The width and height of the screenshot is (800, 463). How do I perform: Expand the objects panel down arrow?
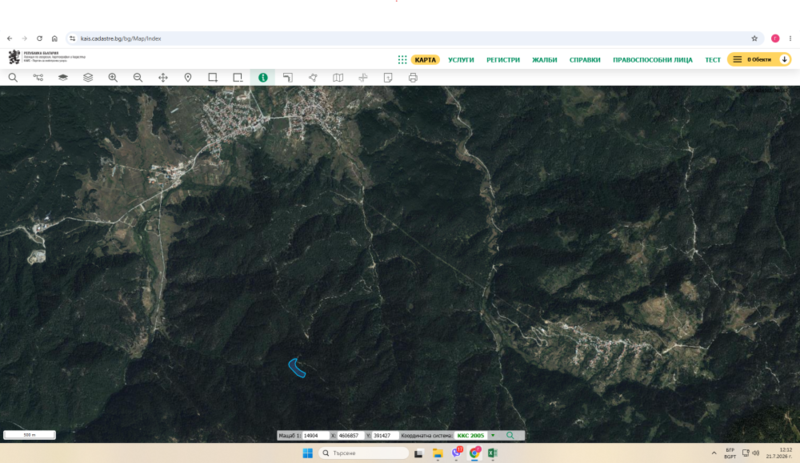[x=784, y=60]
